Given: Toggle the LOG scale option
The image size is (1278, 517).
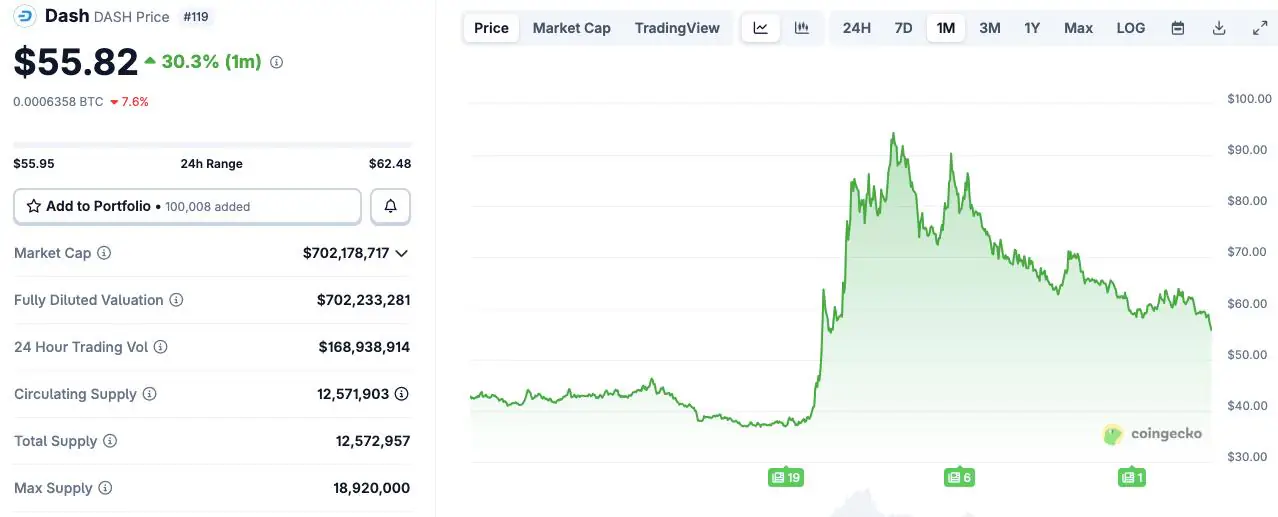Looking at the screenshot, I should click(x=1131, y=28).
